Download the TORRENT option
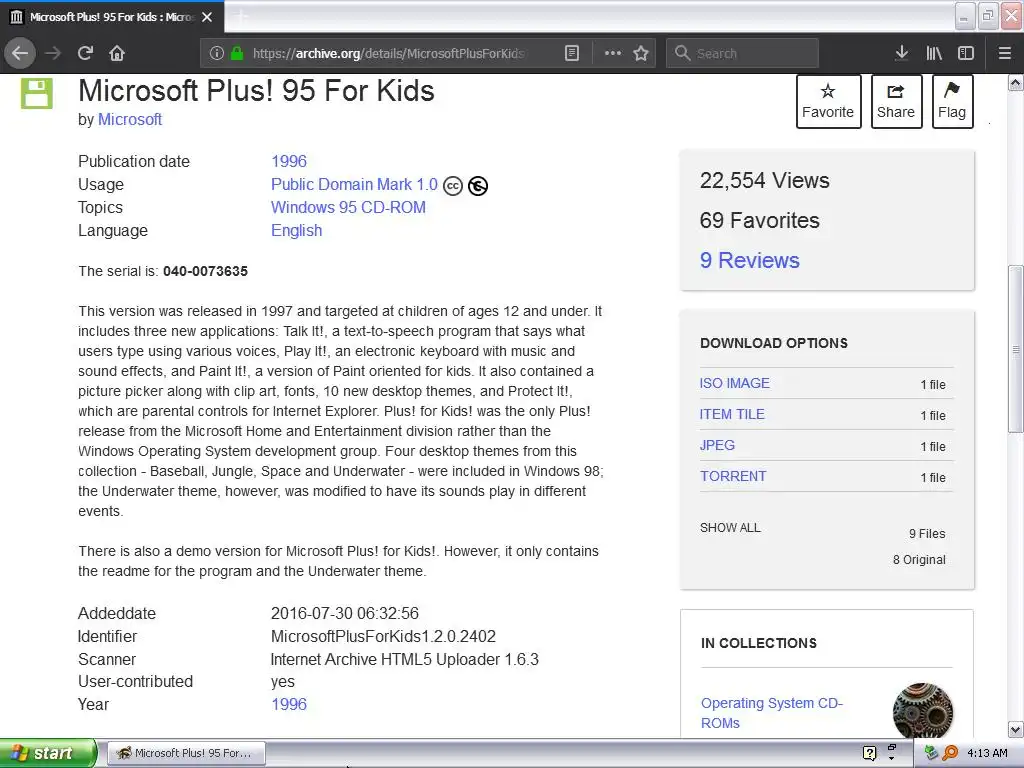The image size is (1024, 768). [x=733, y=476]
